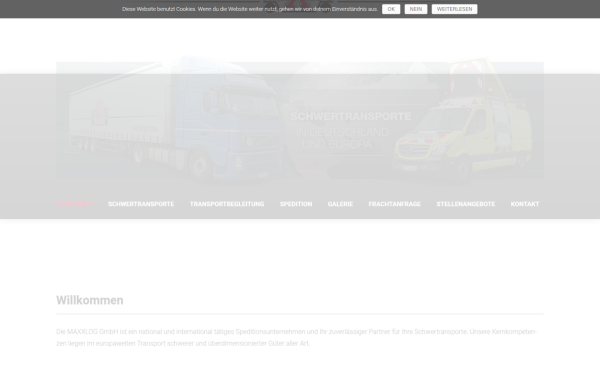This screenshot has width=600, height=375.
Task: Click the cookie notice text
Action: click(x=249, y=9)
